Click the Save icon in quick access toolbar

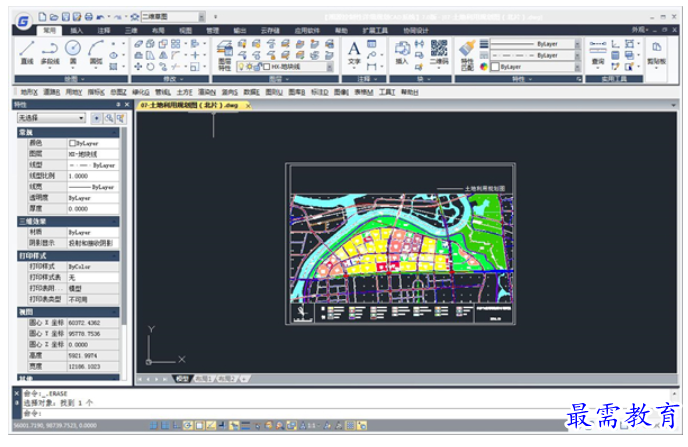click(65, 17)
